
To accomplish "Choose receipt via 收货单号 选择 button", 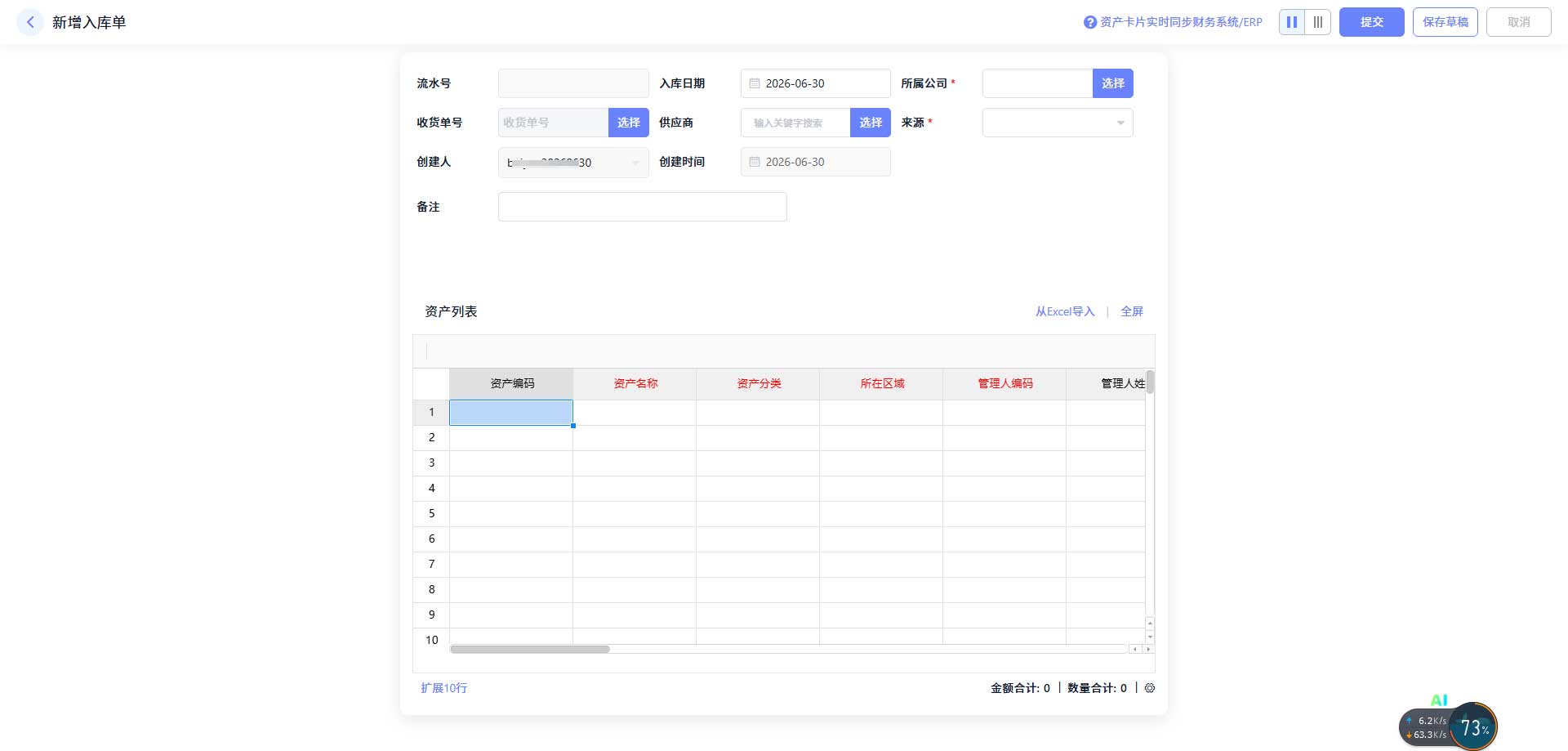I will point(629,123).
